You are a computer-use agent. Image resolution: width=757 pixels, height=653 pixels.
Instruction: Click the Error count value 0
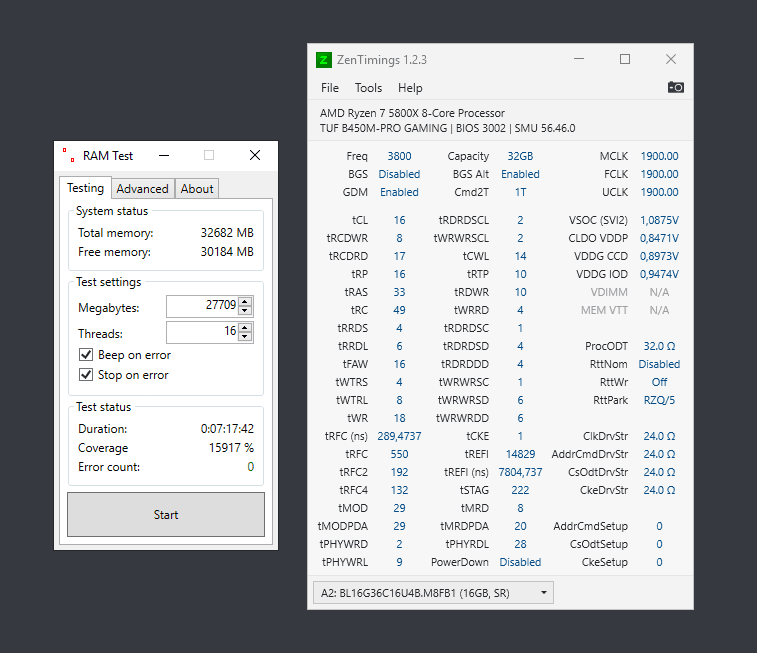click(x=251, y=467)
